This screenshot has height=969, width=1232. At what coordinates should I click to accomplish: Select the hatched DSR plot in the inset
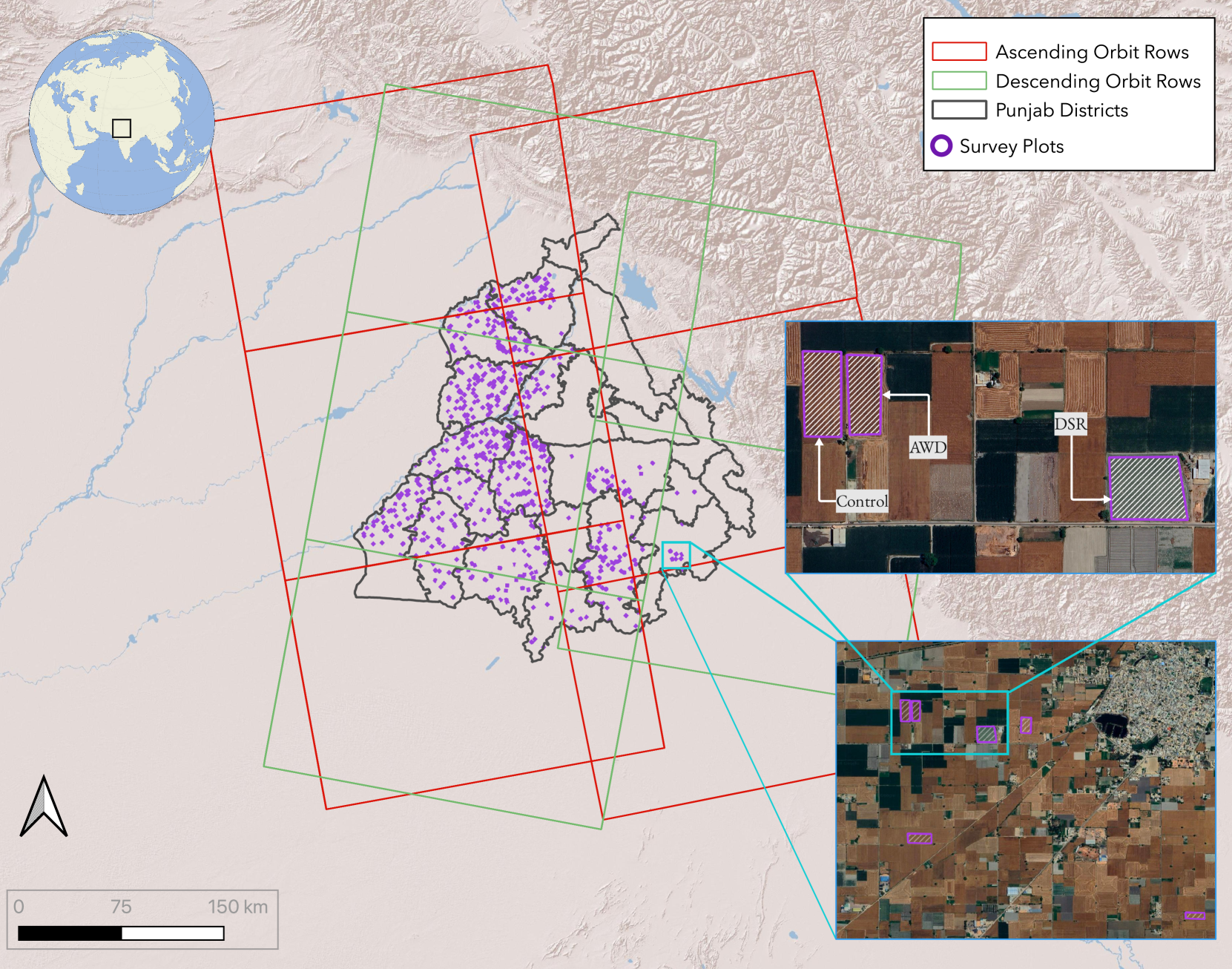pyautogui.click(x=1147, y=488)
